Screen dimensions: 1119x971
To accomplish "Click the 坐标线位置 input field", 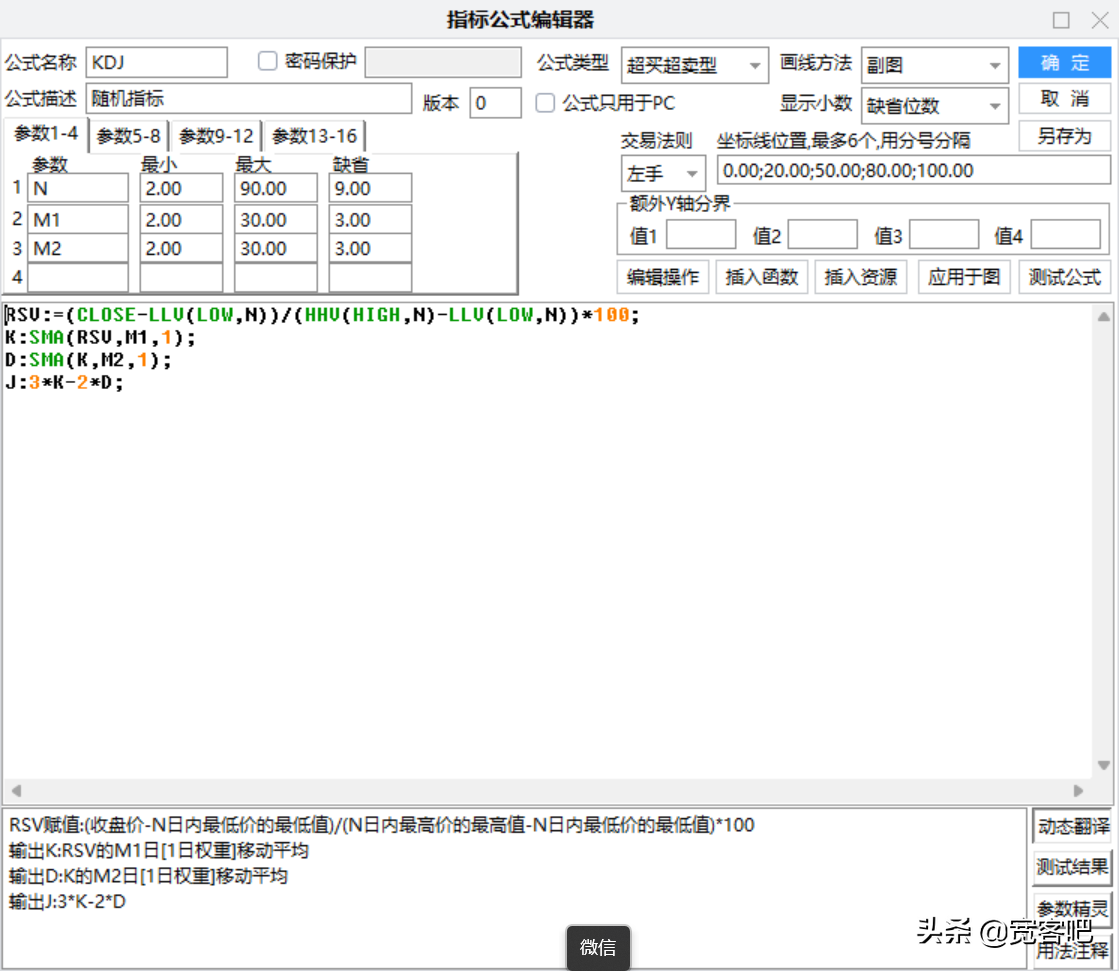I will click(x=912, y=170).
